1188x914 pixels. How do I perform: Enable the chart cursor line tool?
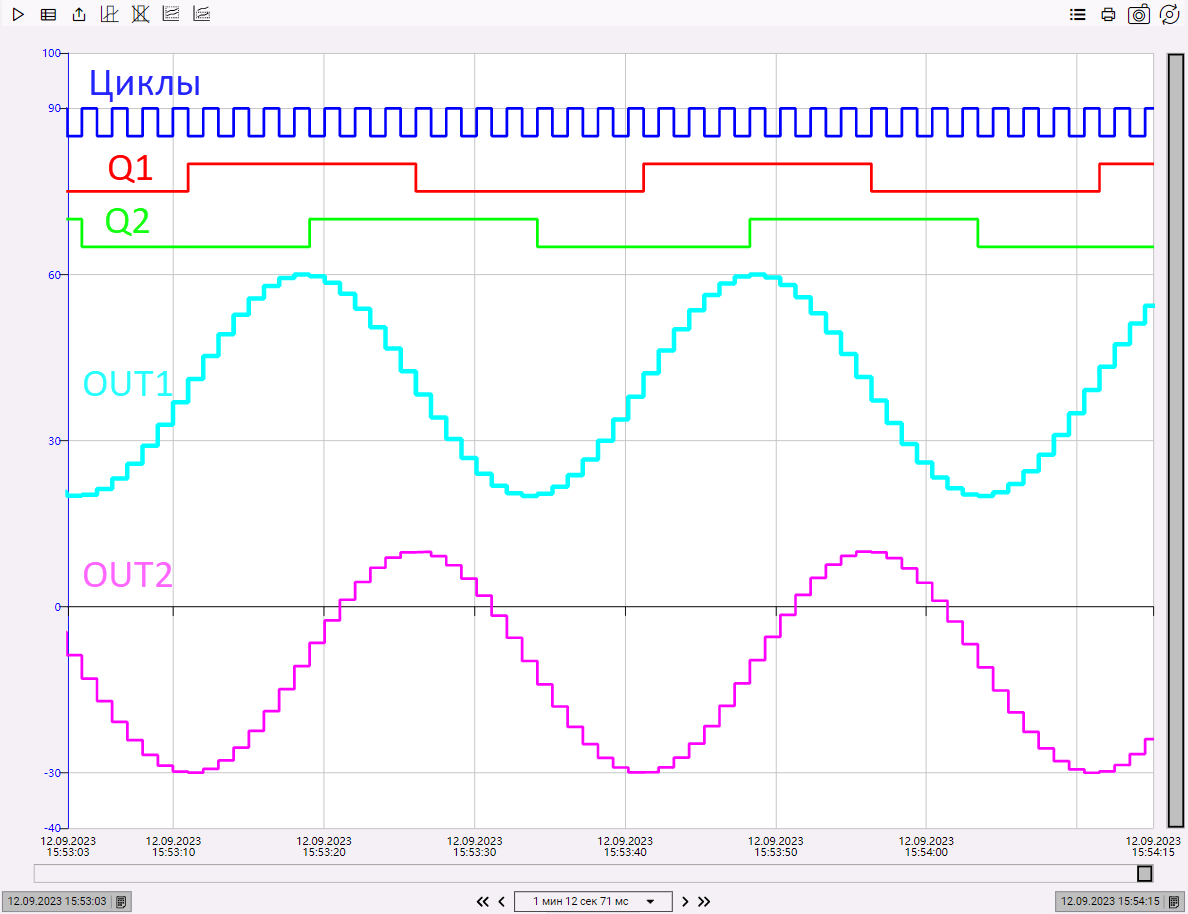click(110, 15)
